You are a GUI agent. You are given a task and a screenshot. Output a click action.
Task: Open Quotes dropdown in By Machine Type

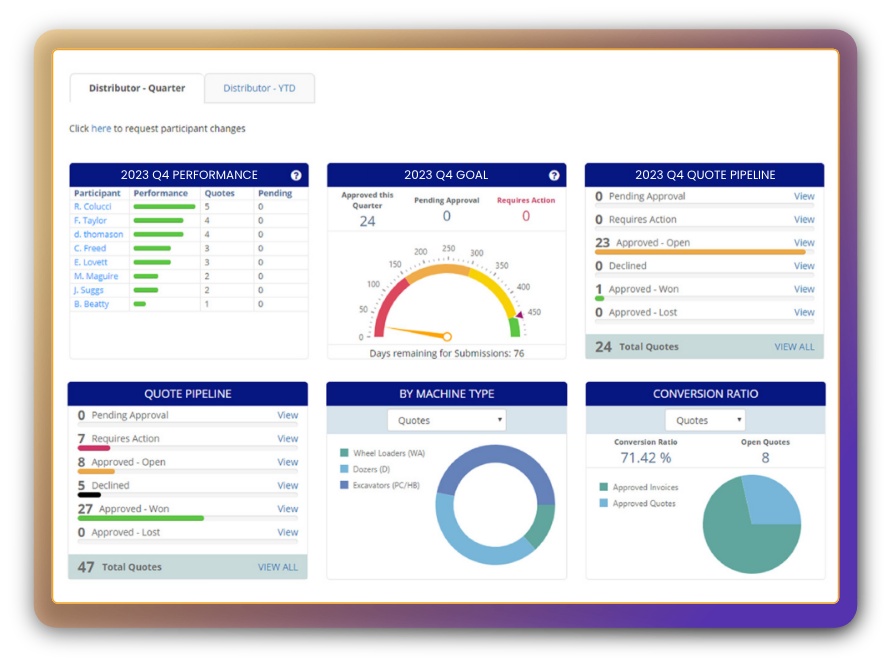pos(446,421)
